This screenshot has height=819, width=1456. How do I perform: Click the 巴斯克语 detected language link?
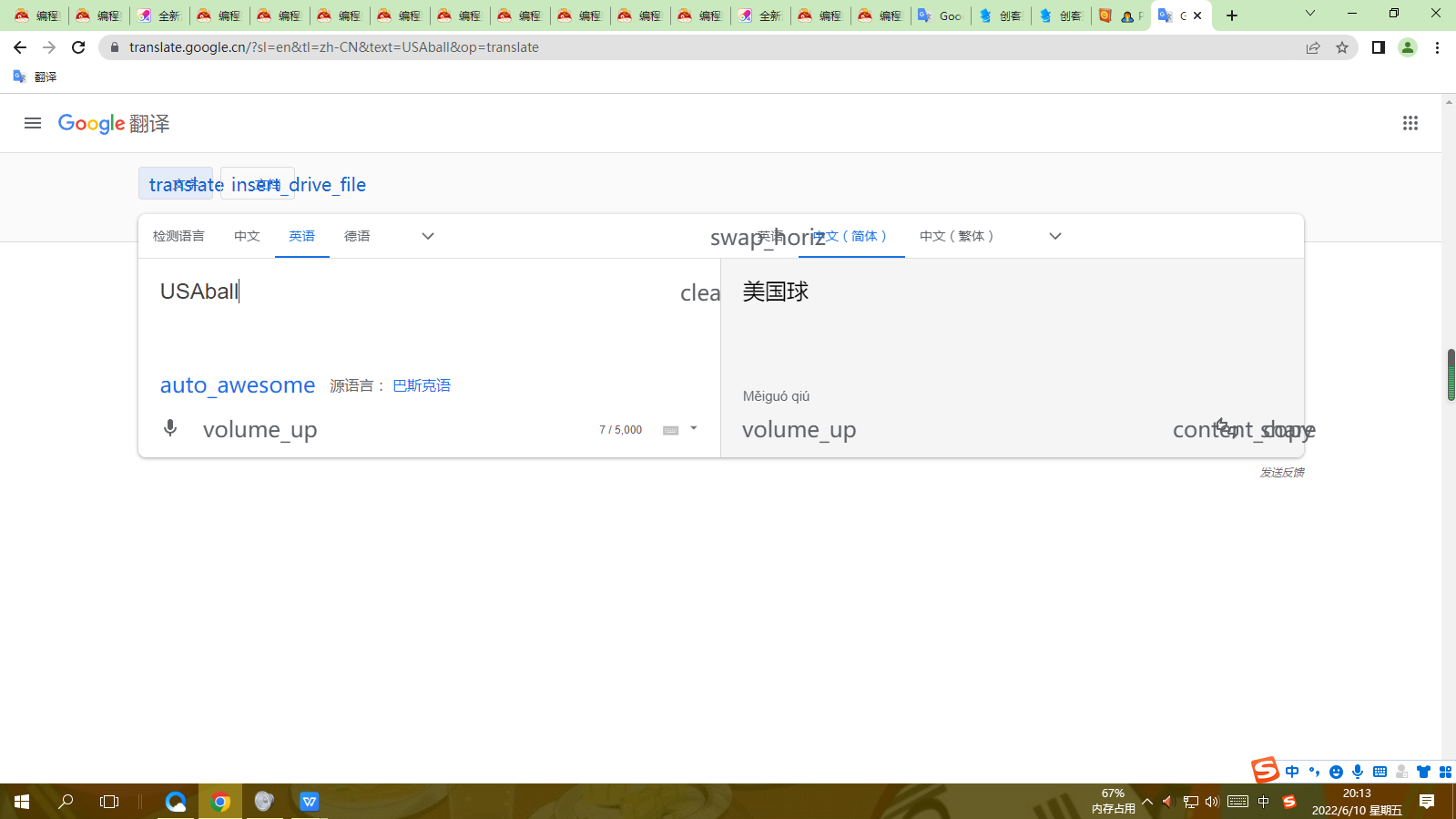[422, 385]
